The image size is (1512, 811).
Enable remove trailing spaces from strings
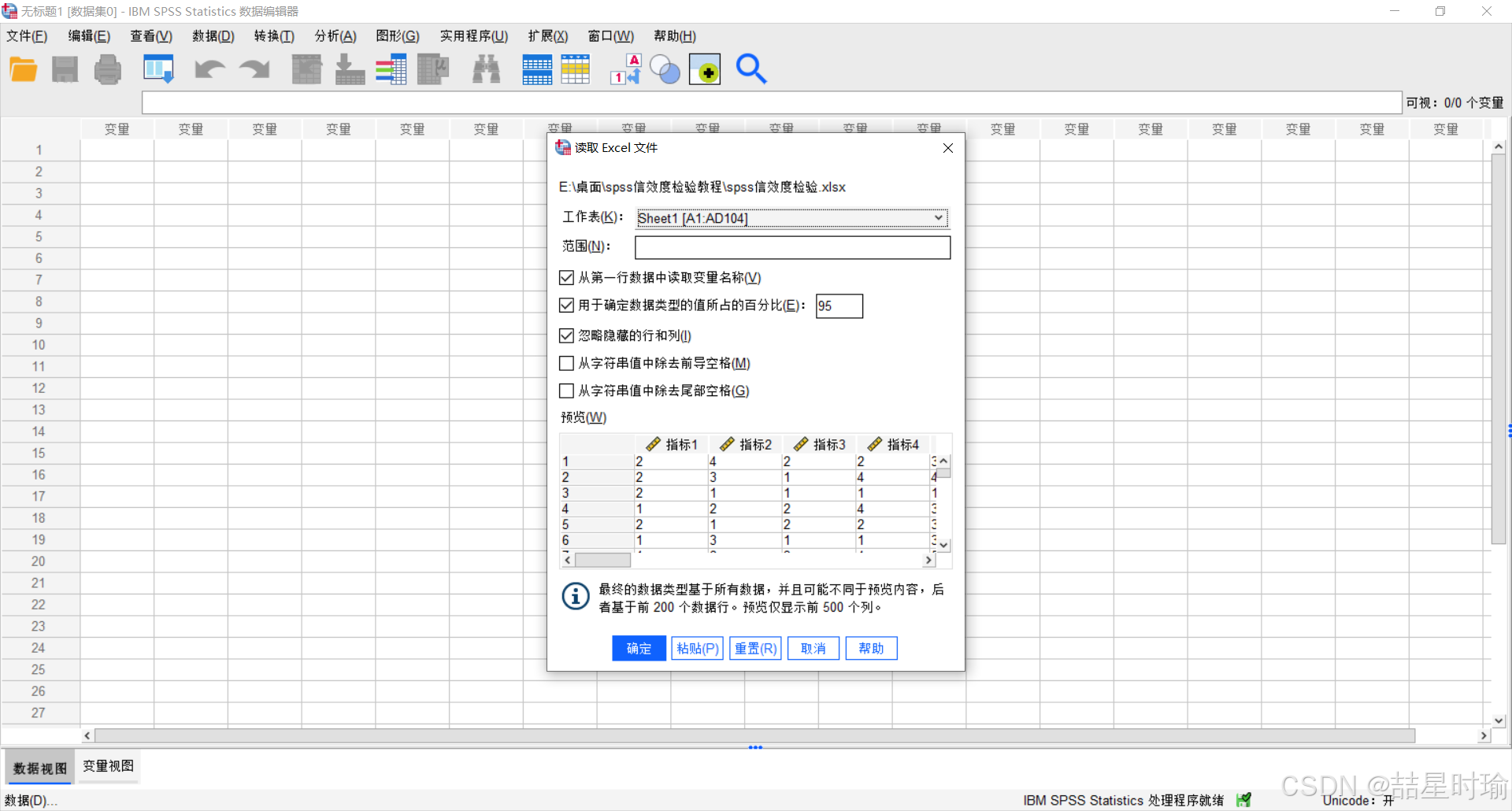point(566,391)
